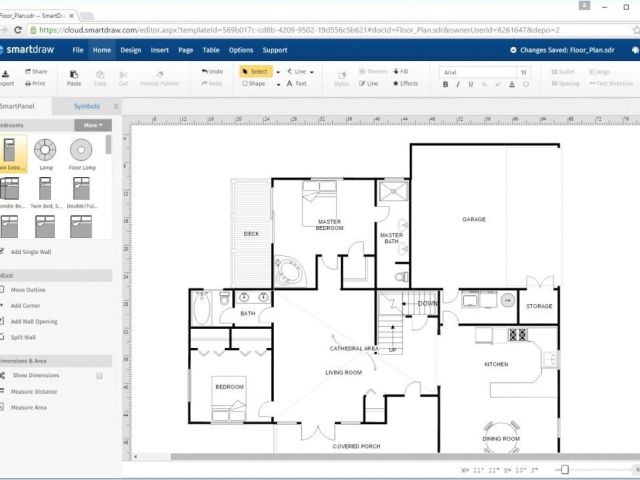This screenshot has height=480, width=640.
Task: Click Measure Distance
Action: point(33,391)
